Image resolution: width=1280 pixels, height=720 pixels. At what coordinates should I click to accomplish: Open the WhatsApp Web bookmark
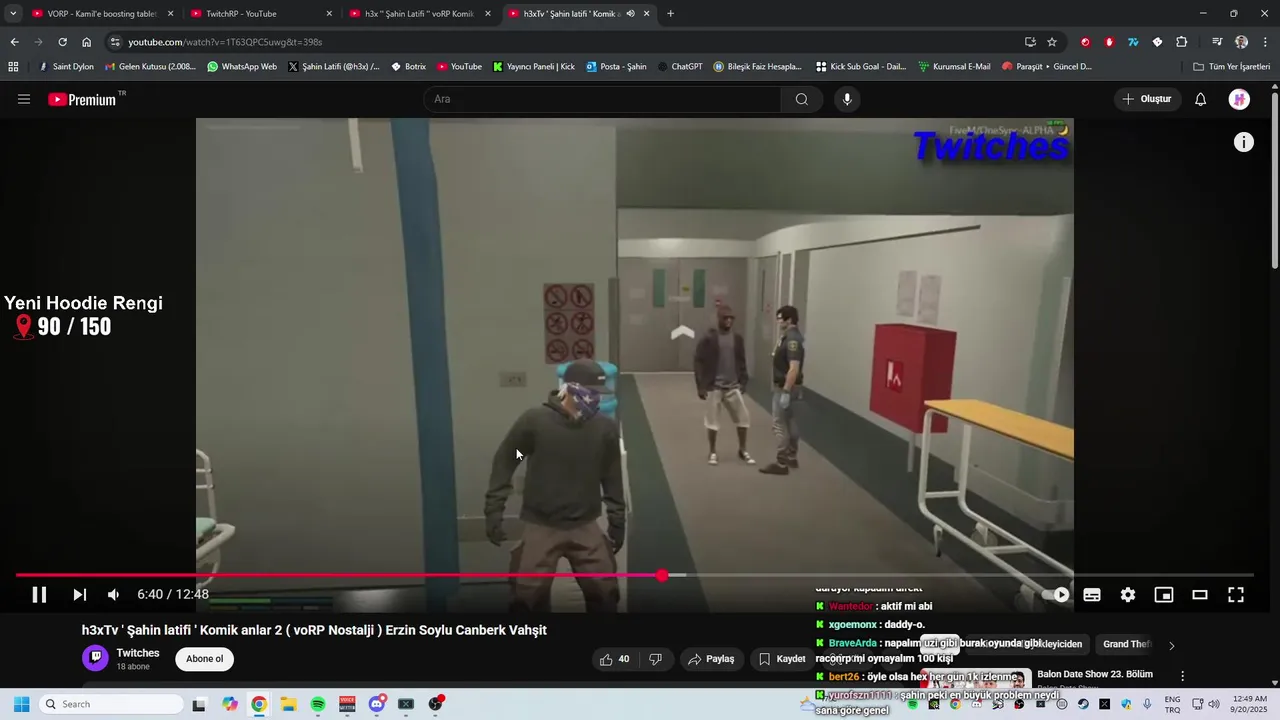click(242, 67)
